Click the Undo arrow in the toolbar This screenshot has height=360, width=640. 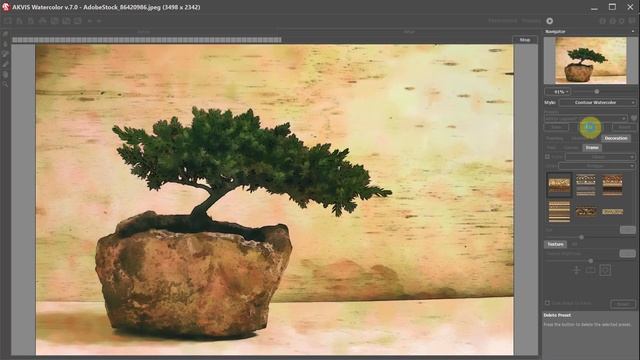(x=90, y=21)
